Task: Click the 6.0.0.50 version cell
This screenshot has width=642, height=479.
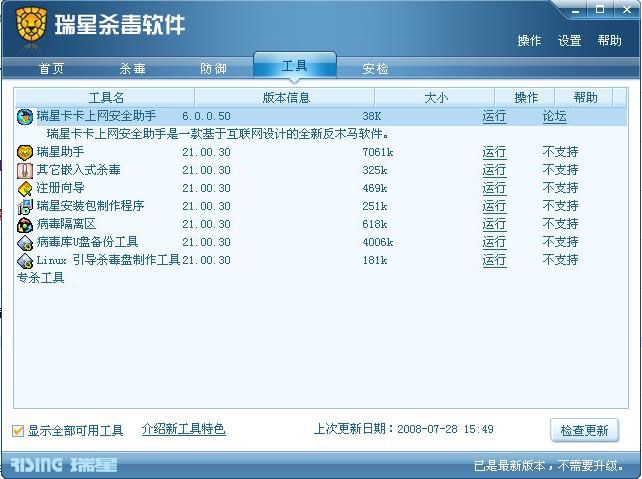Action: 206,117
